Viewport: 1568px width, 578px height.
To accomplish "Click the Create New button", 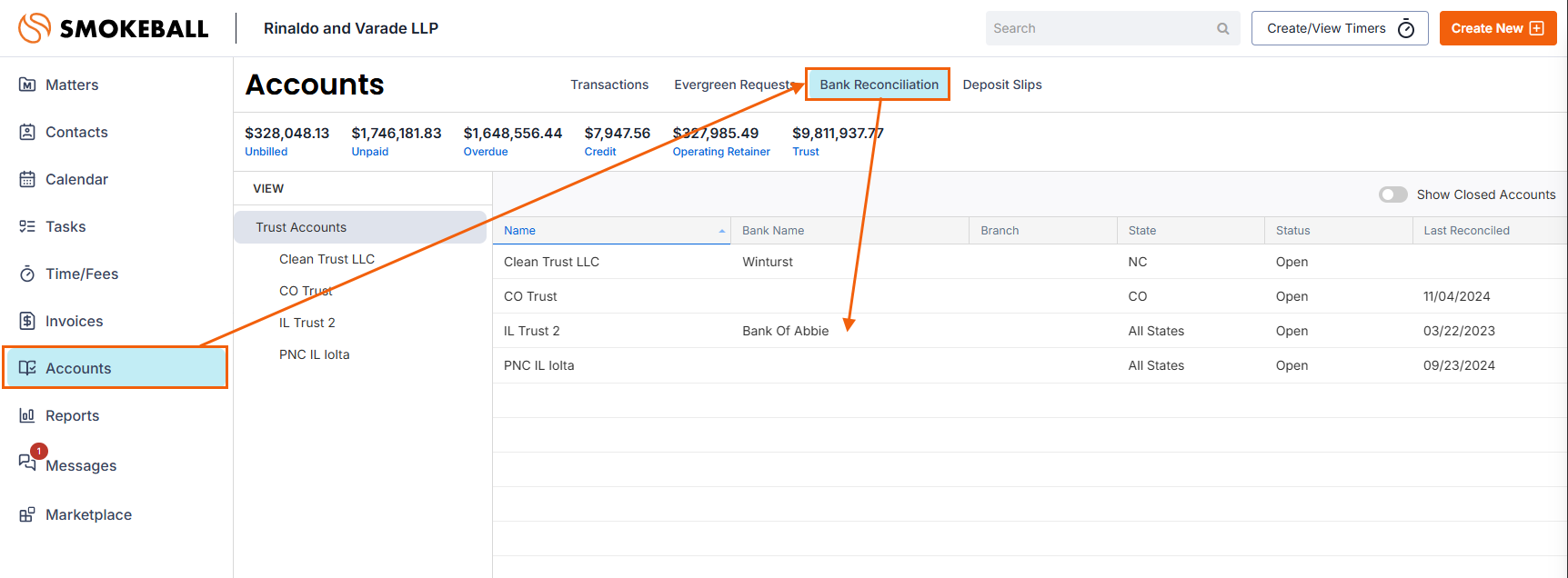I will [1498, 28].
